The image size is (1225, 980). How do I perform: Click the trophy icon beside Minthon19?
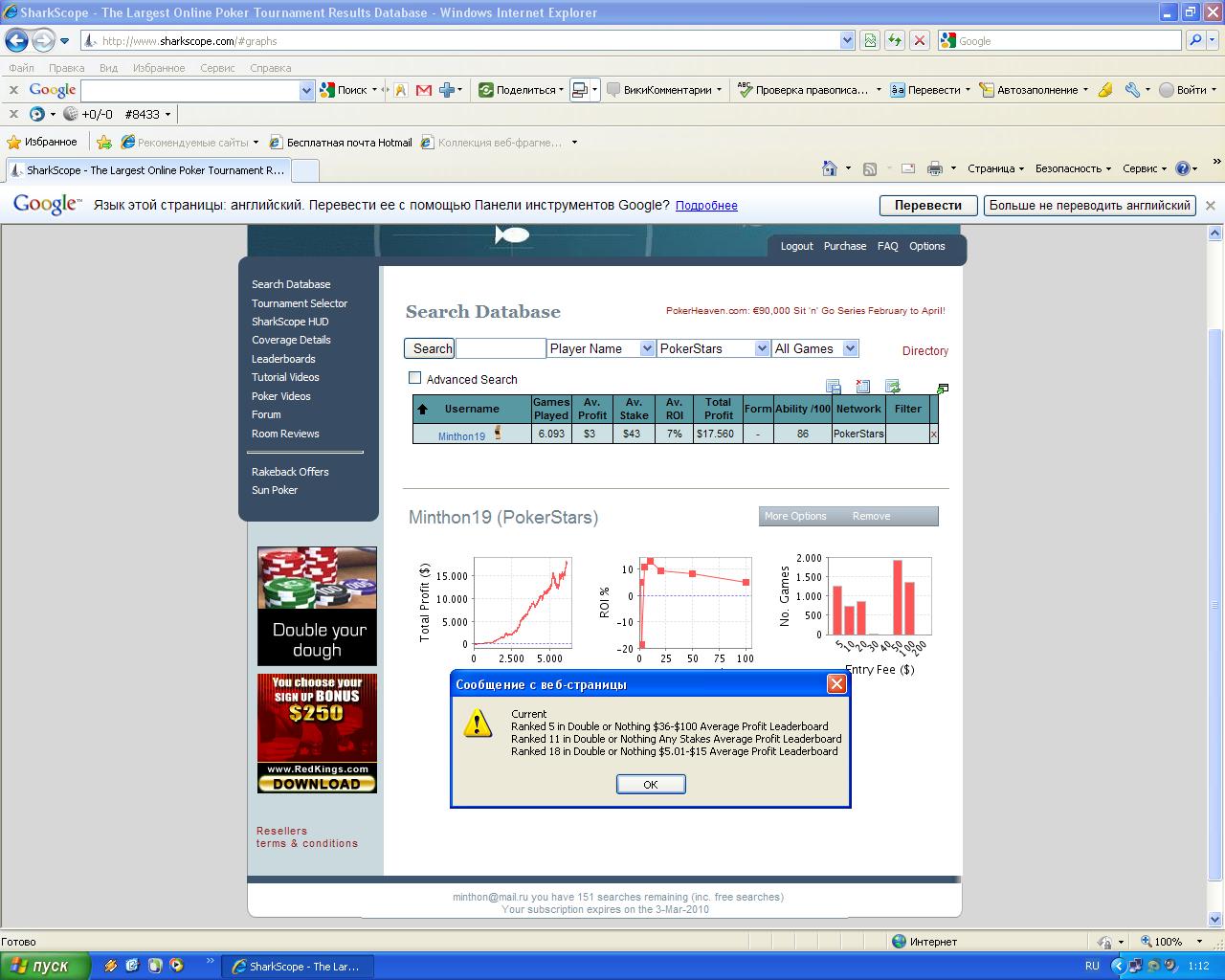click(498, 434)
